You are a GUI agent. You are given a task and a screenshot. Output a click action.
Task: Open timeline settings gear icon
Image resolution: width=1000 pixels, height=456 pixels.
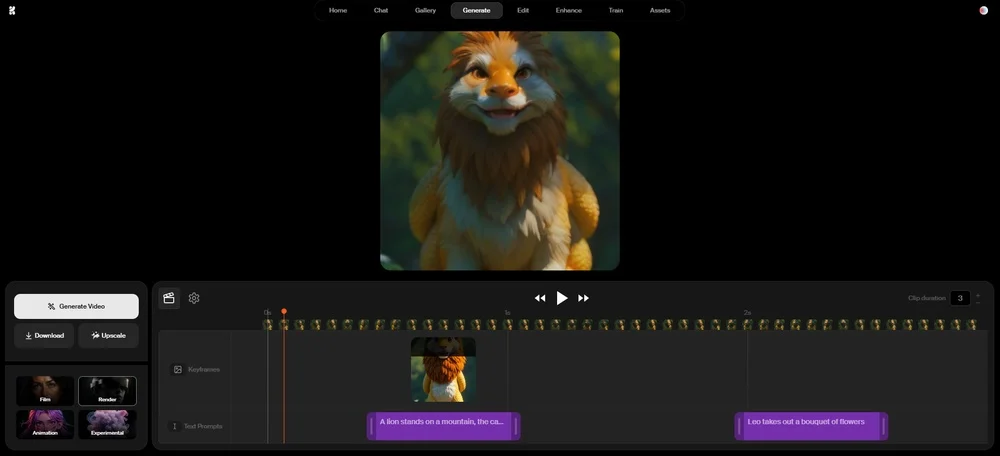click(194, 298)
